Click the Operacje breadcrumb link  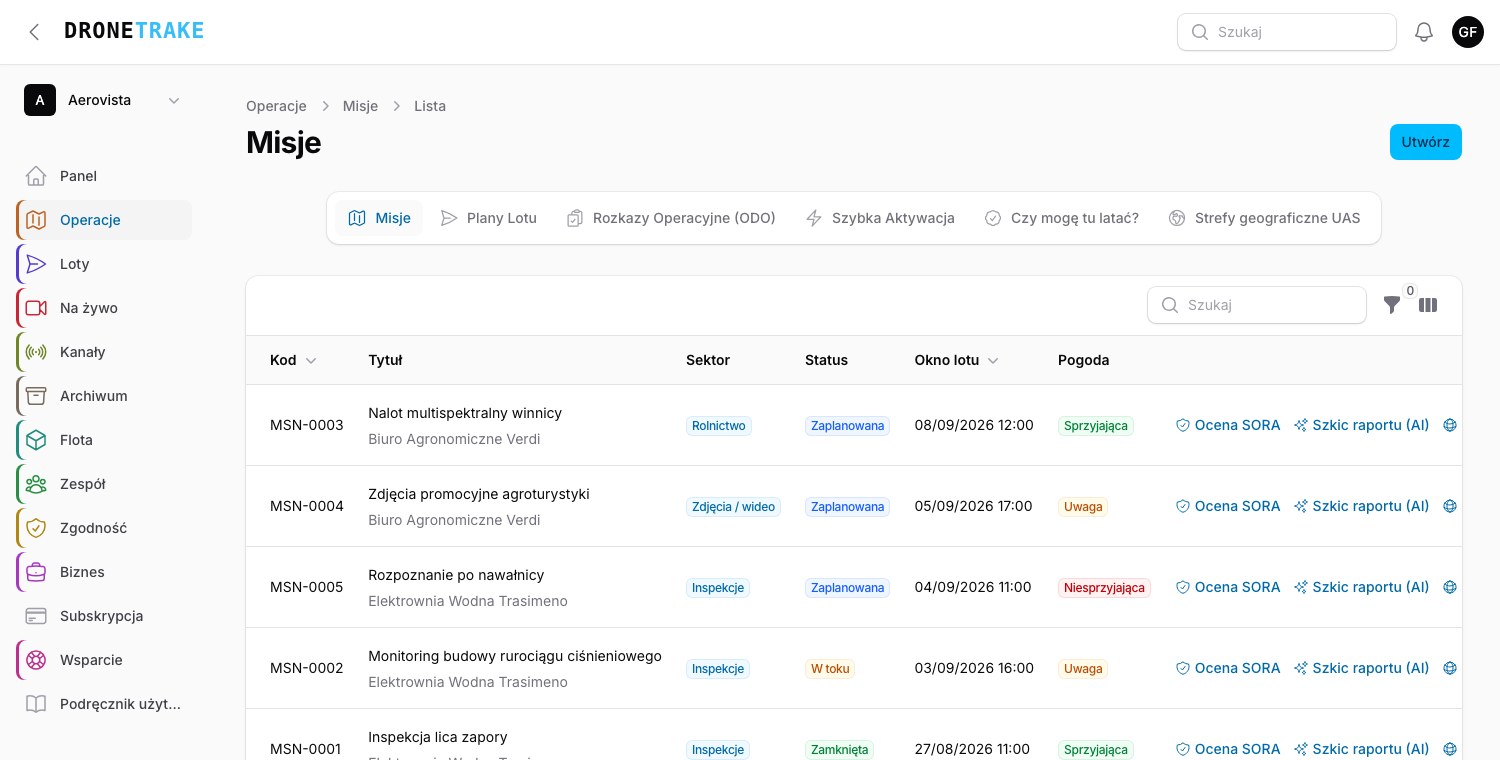pos(276,106)
